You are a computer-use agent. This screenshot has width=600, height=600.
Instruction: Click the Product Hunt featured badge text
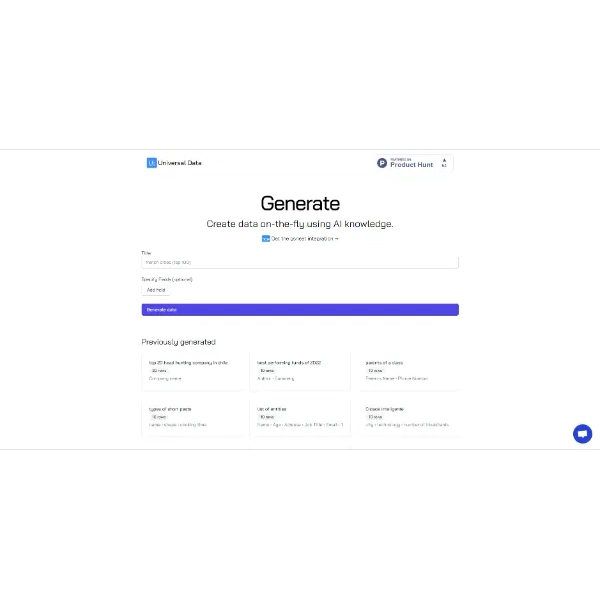(411, 163)
